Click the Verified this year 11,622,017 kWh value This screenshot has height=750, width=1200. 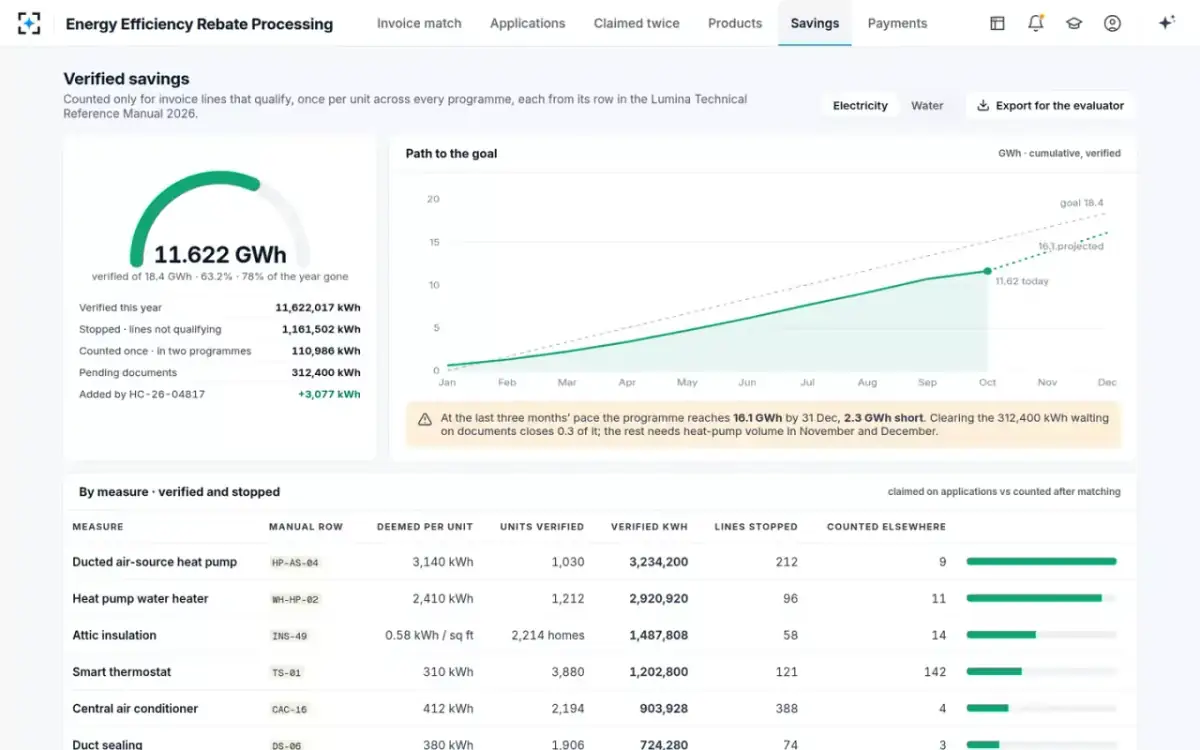318,308
